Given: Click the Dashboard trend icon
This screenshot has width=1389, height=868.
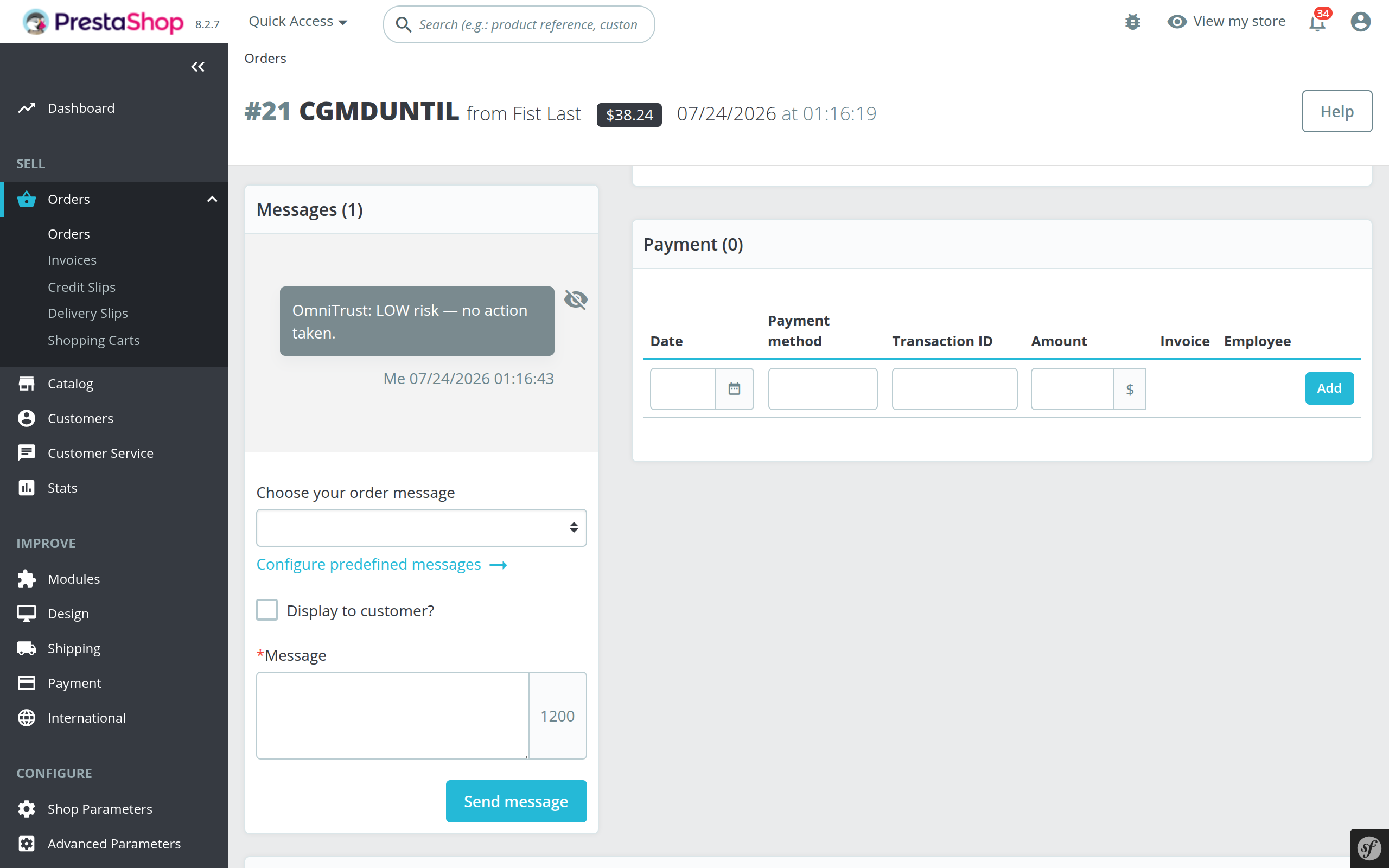Looking at the screenshot, I should 27,108.
